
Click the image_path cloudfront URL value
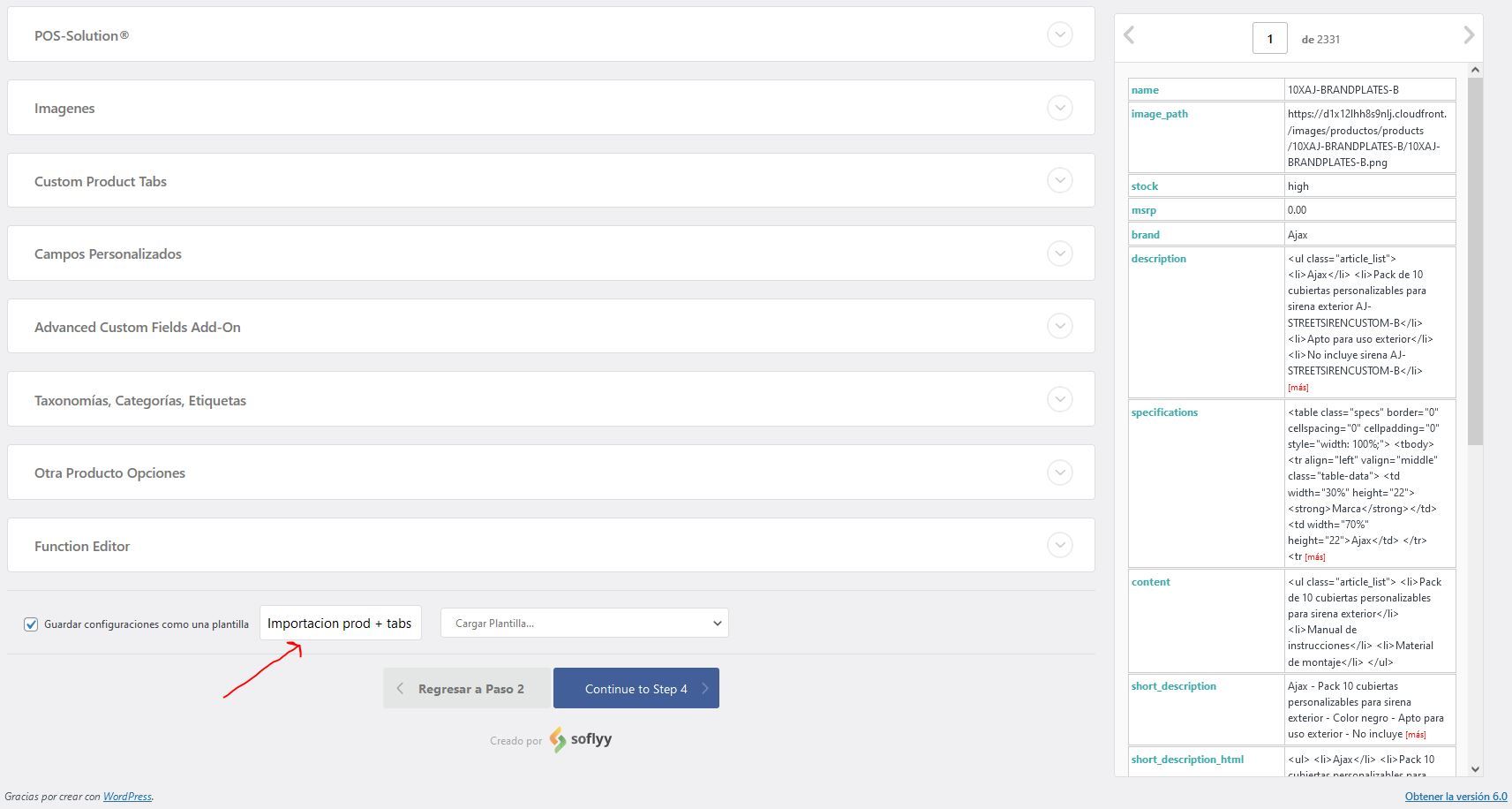pyautogui.click(x=1366, y=138)
